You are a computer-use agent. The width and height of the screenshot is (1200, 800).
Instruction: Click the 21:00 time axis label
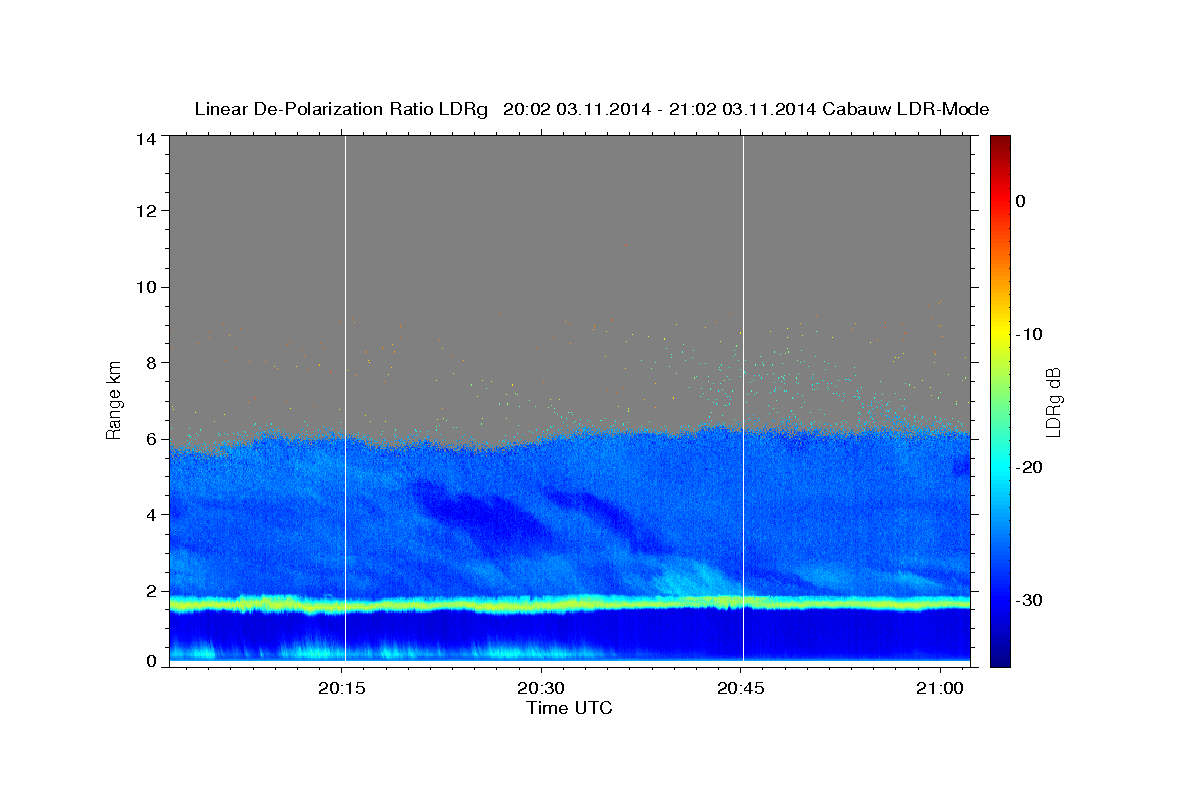coord(940,690)
